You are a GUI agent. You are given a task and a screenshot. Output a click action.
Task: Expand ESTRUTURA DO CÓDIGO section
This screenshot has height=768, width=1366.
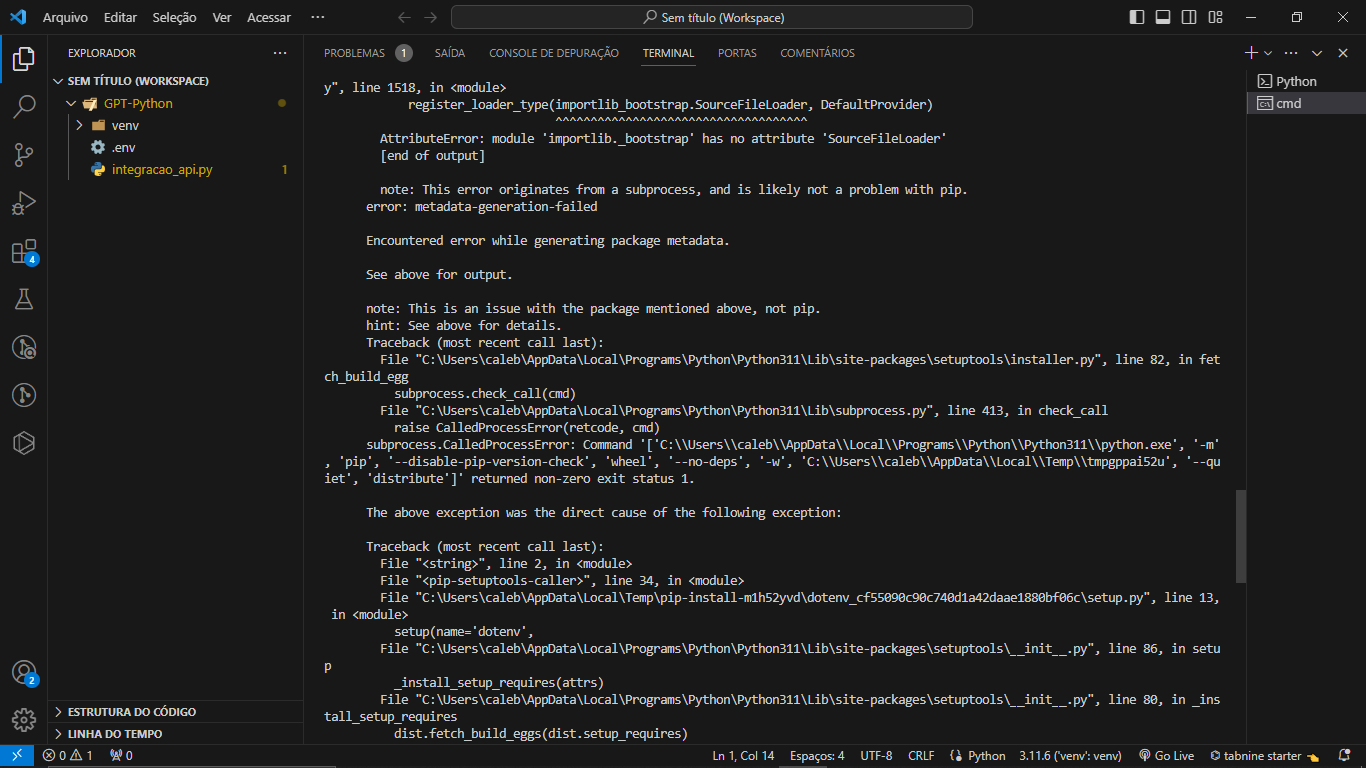coord(176,712)
